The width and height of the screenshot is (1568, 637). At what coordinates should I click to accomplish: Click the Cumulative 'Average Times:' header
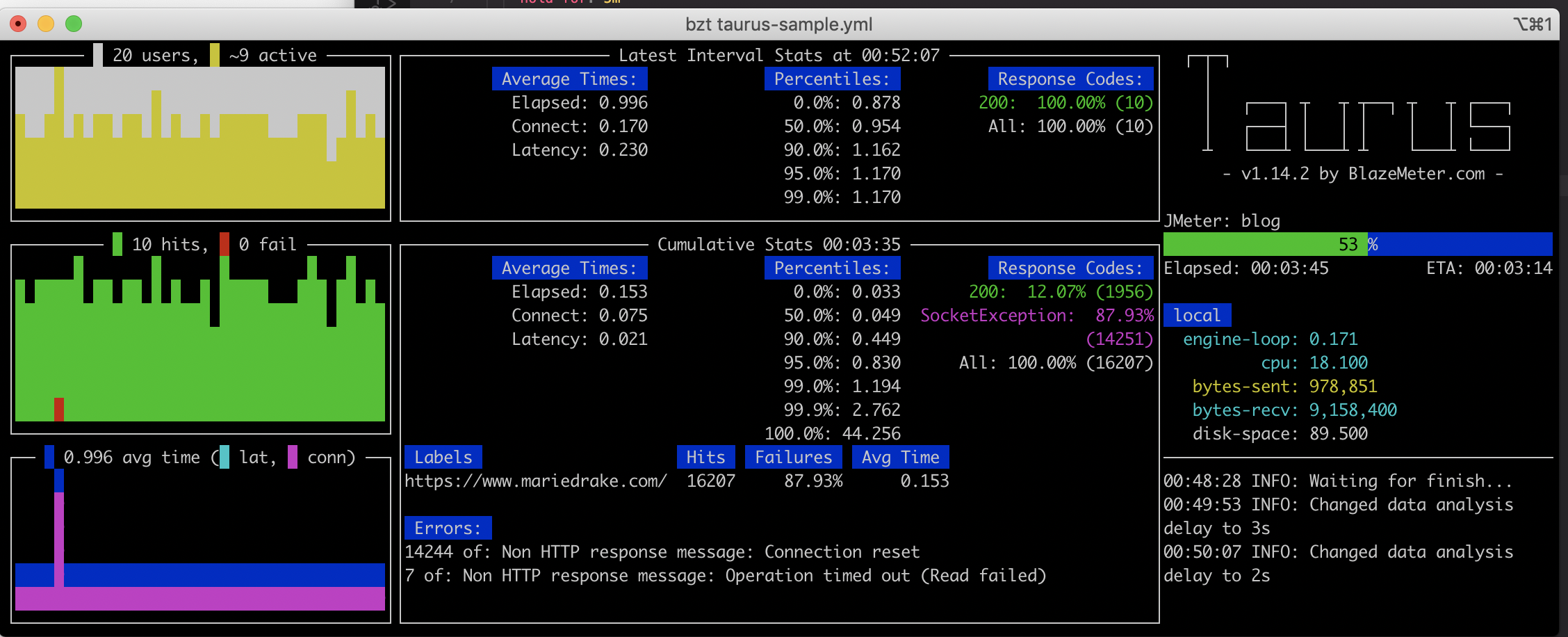click(570, 268)
